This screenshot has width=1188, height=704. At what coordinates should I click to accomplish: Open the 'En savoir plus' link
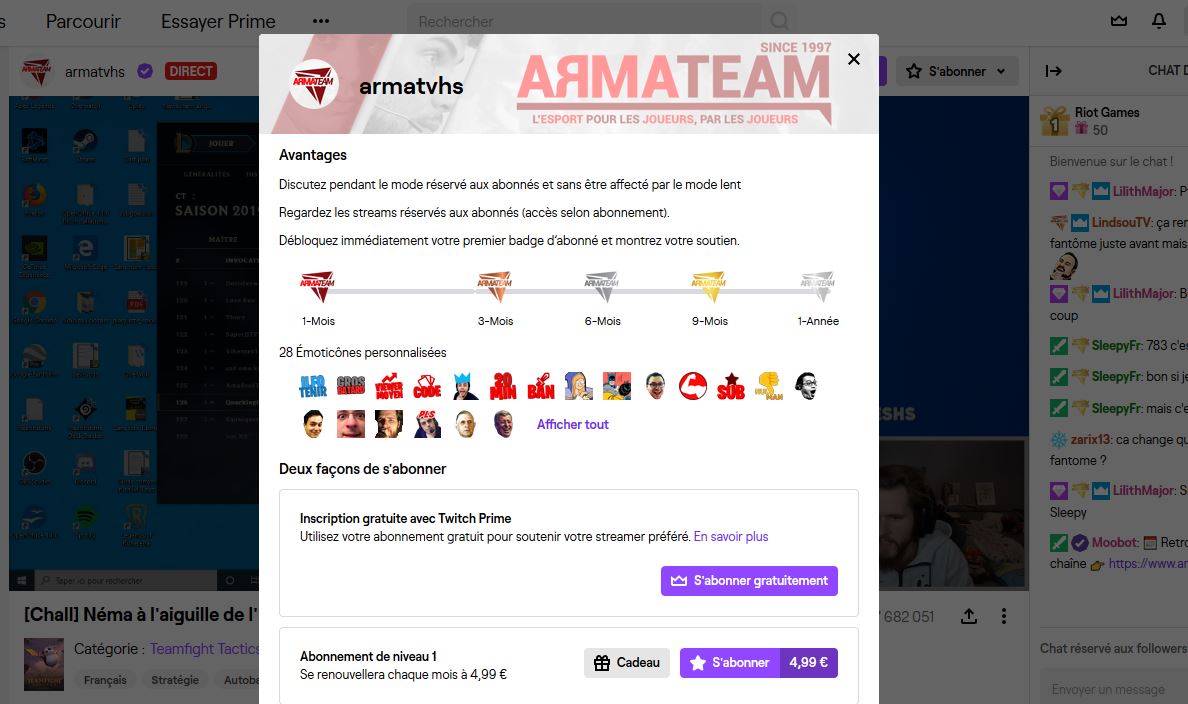731,537
